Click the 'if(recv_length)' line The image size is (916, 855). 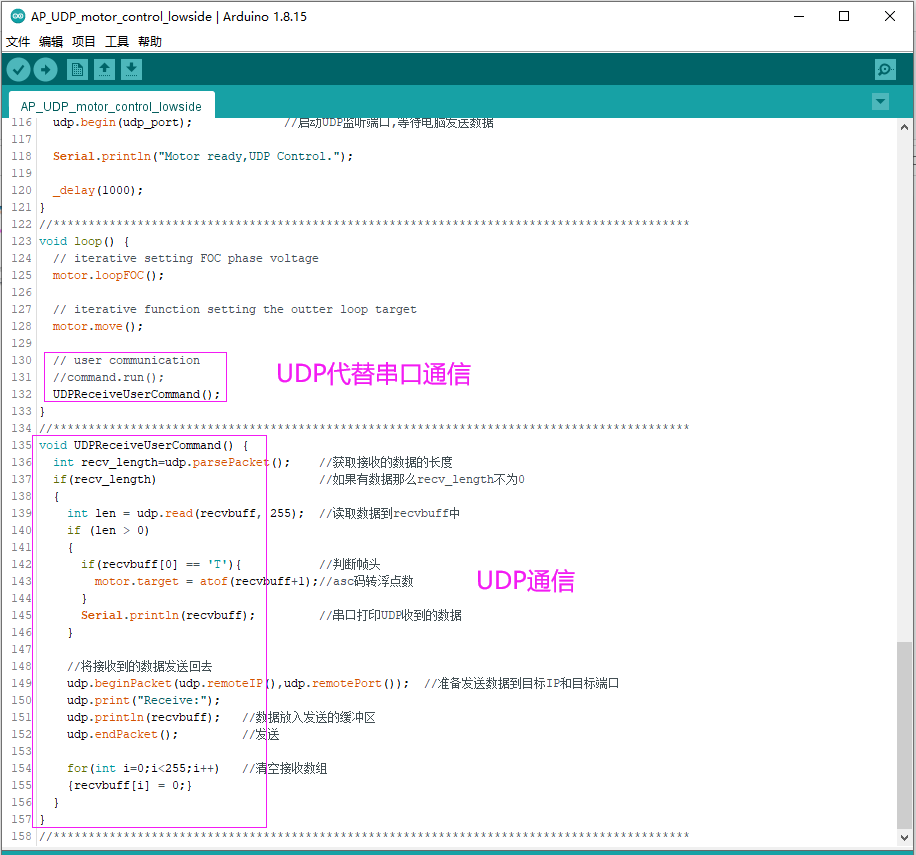click(x=105, y=479)
